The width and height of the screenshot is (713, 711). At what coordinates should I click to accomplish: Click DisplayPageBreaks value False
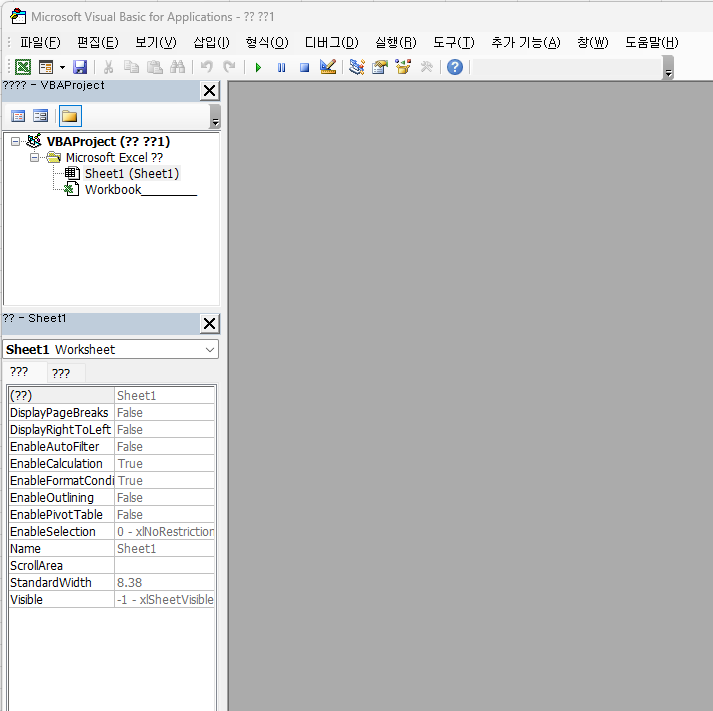click(x=164, y=413)
